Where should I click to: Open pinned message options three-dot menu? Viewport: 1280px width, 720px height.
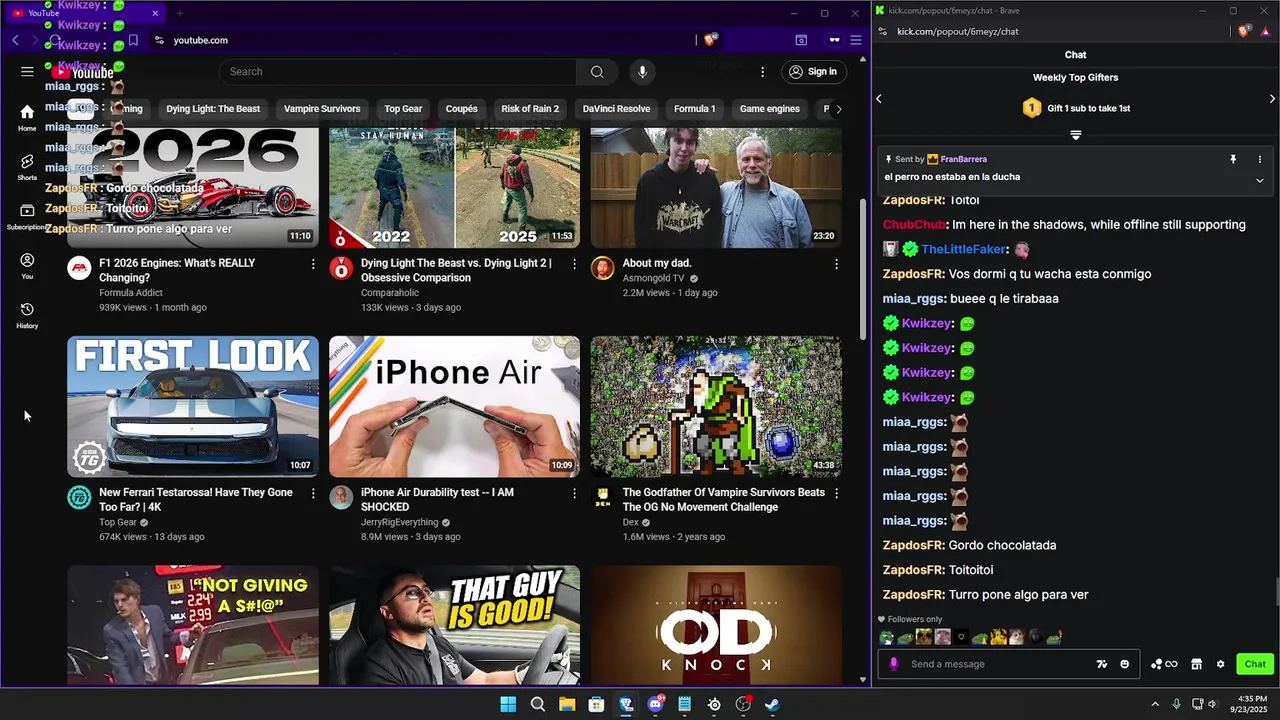(x=1259, y=159)
